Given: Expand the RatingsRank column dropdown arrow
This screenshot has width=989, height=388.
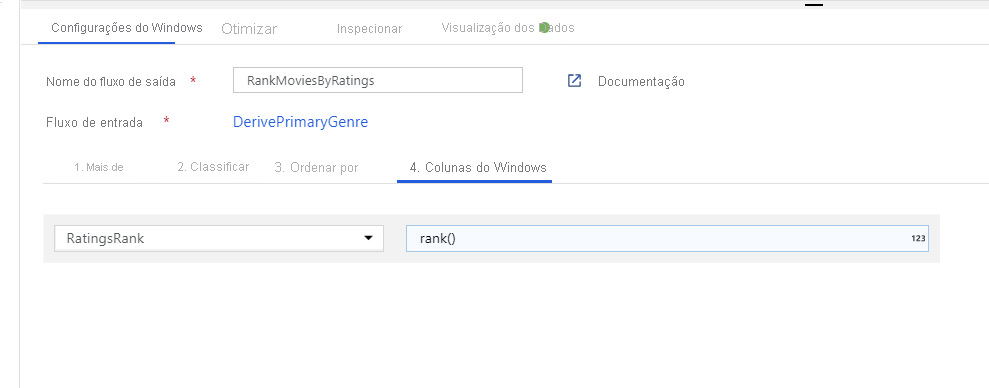Looking at the screenshot, I should click(368, 238).
